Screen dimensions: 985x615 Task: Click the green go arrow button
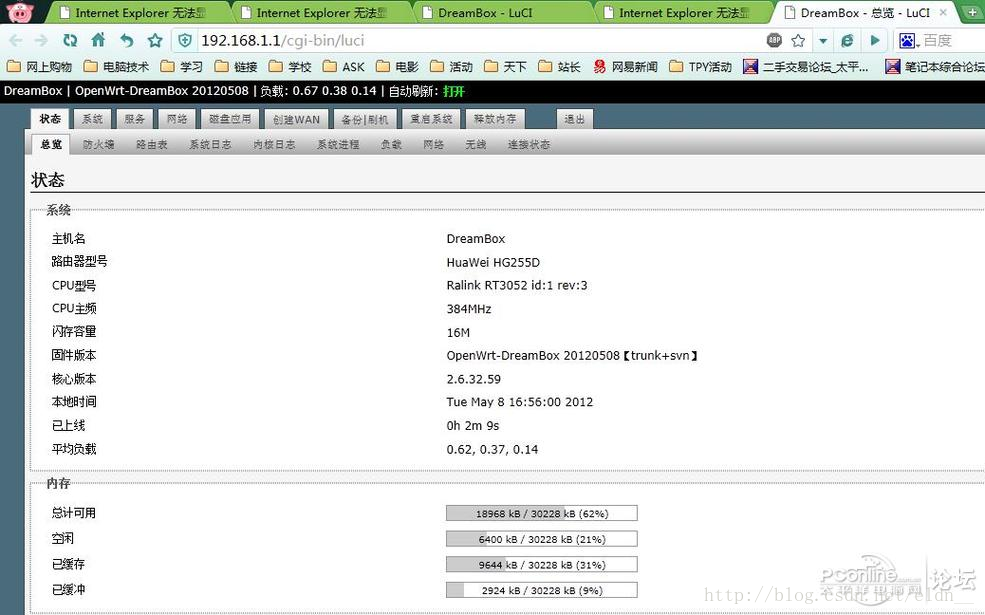875,41
